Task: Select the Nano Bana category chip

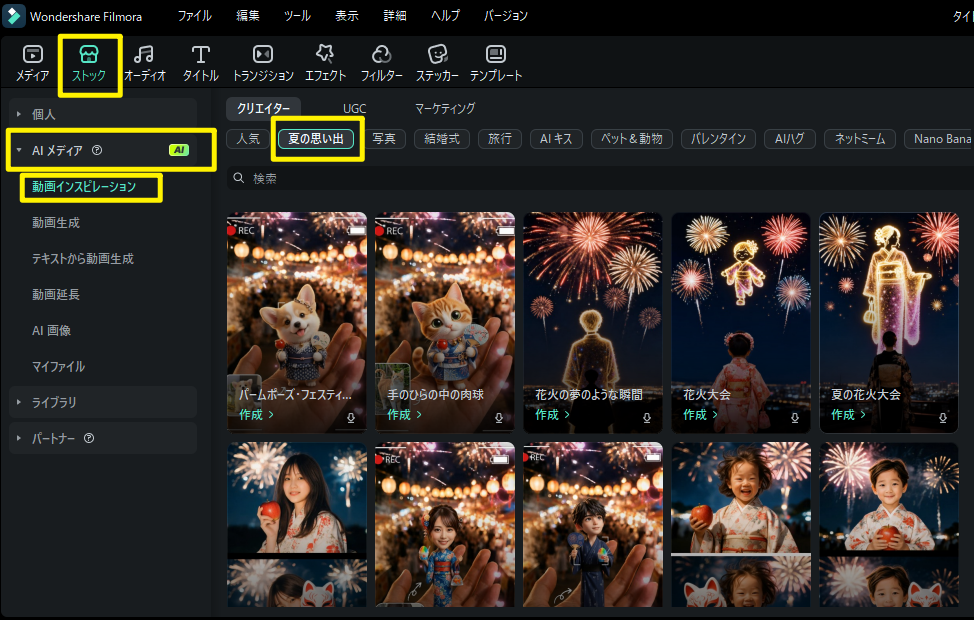Action: pyautogui.click(x=939, y=139)
